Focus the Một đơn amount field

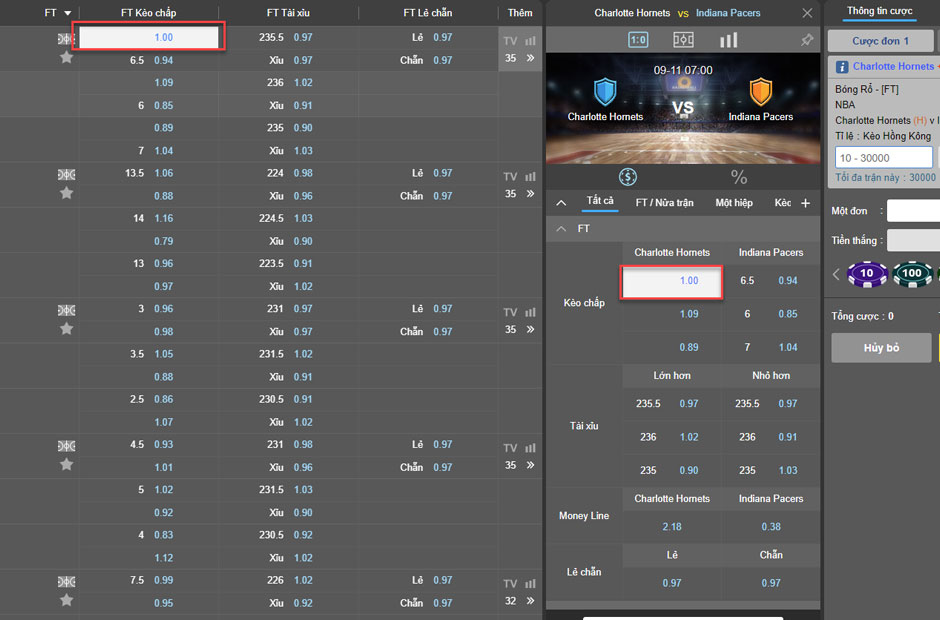click(913, 211)
